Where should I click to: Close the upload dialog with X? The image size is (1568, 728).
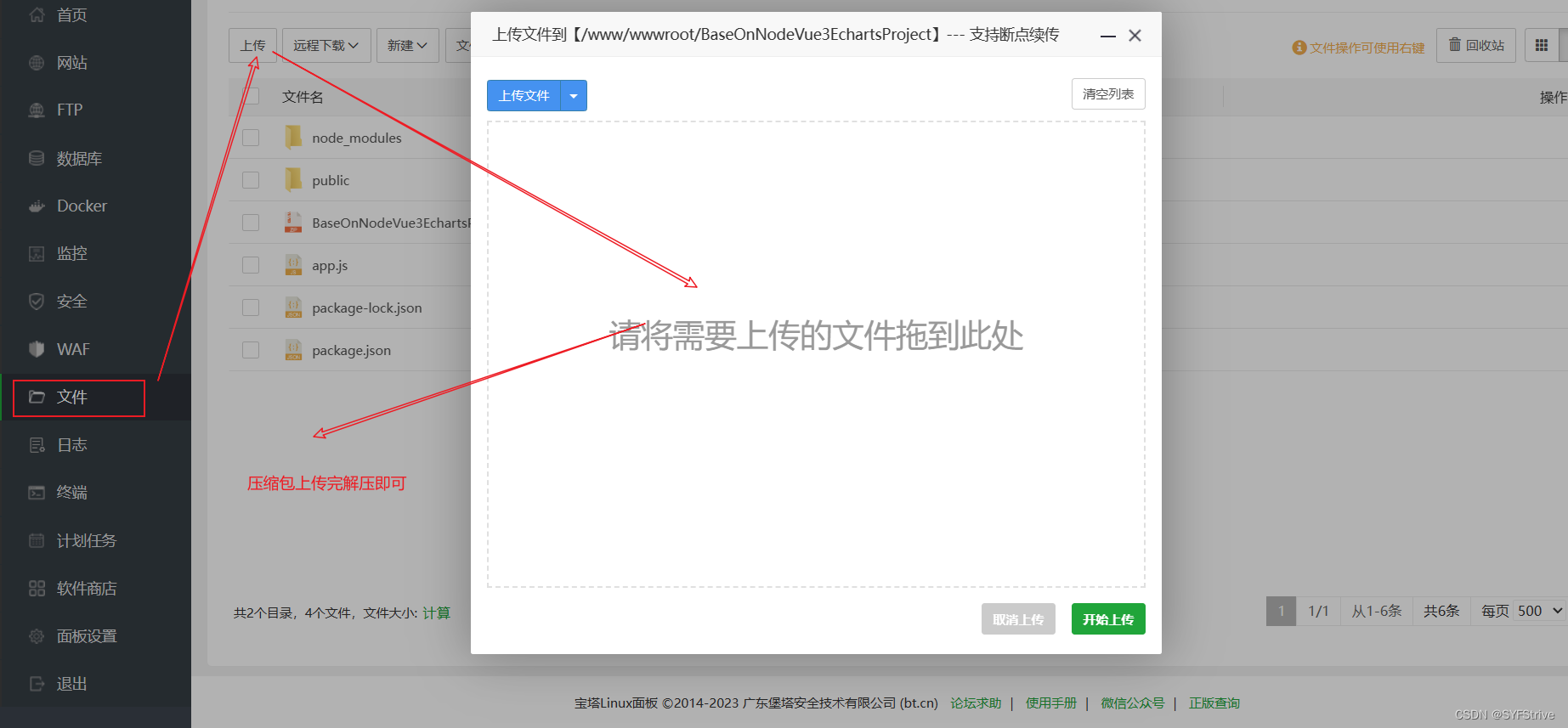1135,36
